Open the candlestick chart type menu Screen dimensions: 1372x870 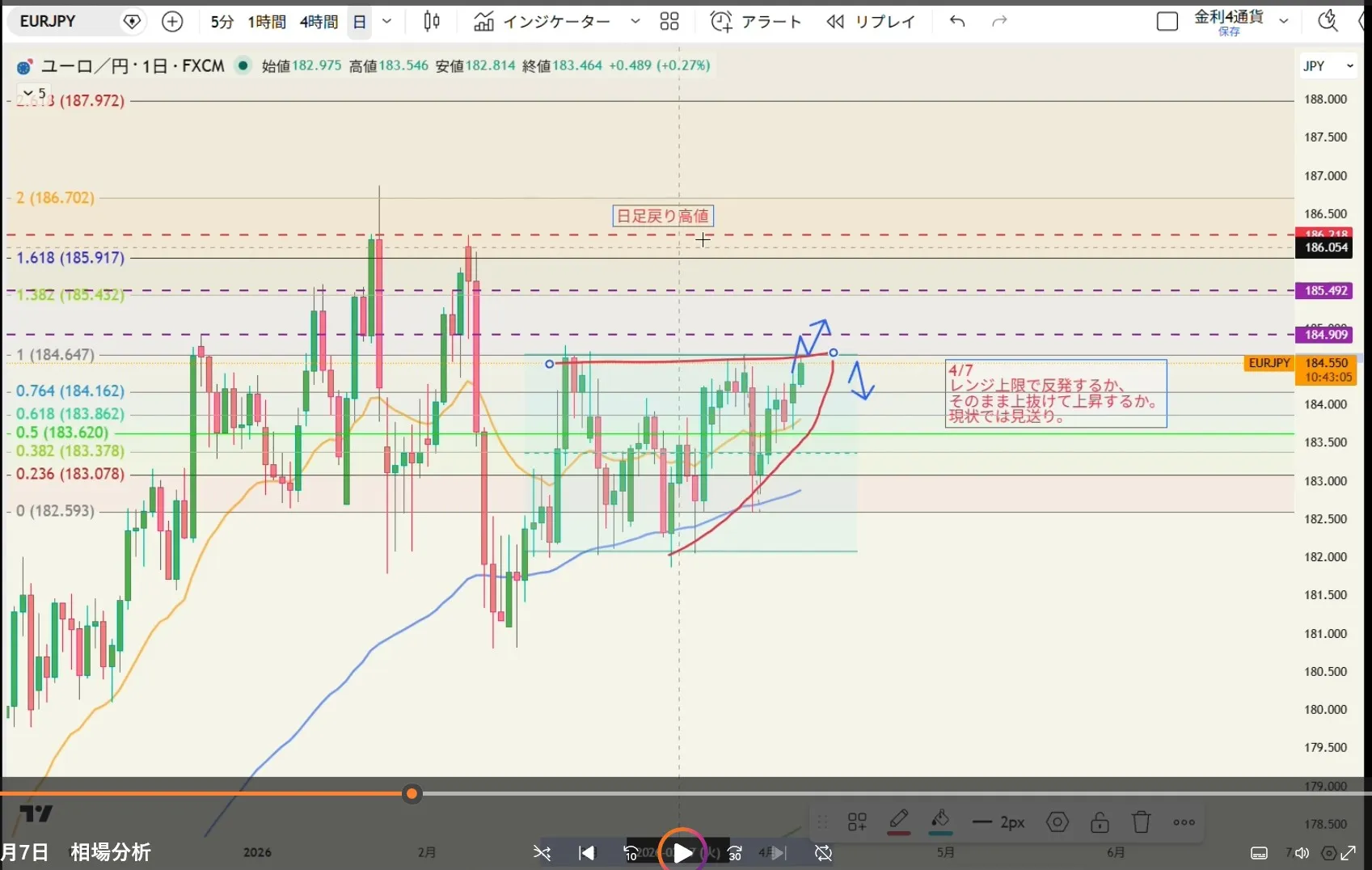coord(432,22)
